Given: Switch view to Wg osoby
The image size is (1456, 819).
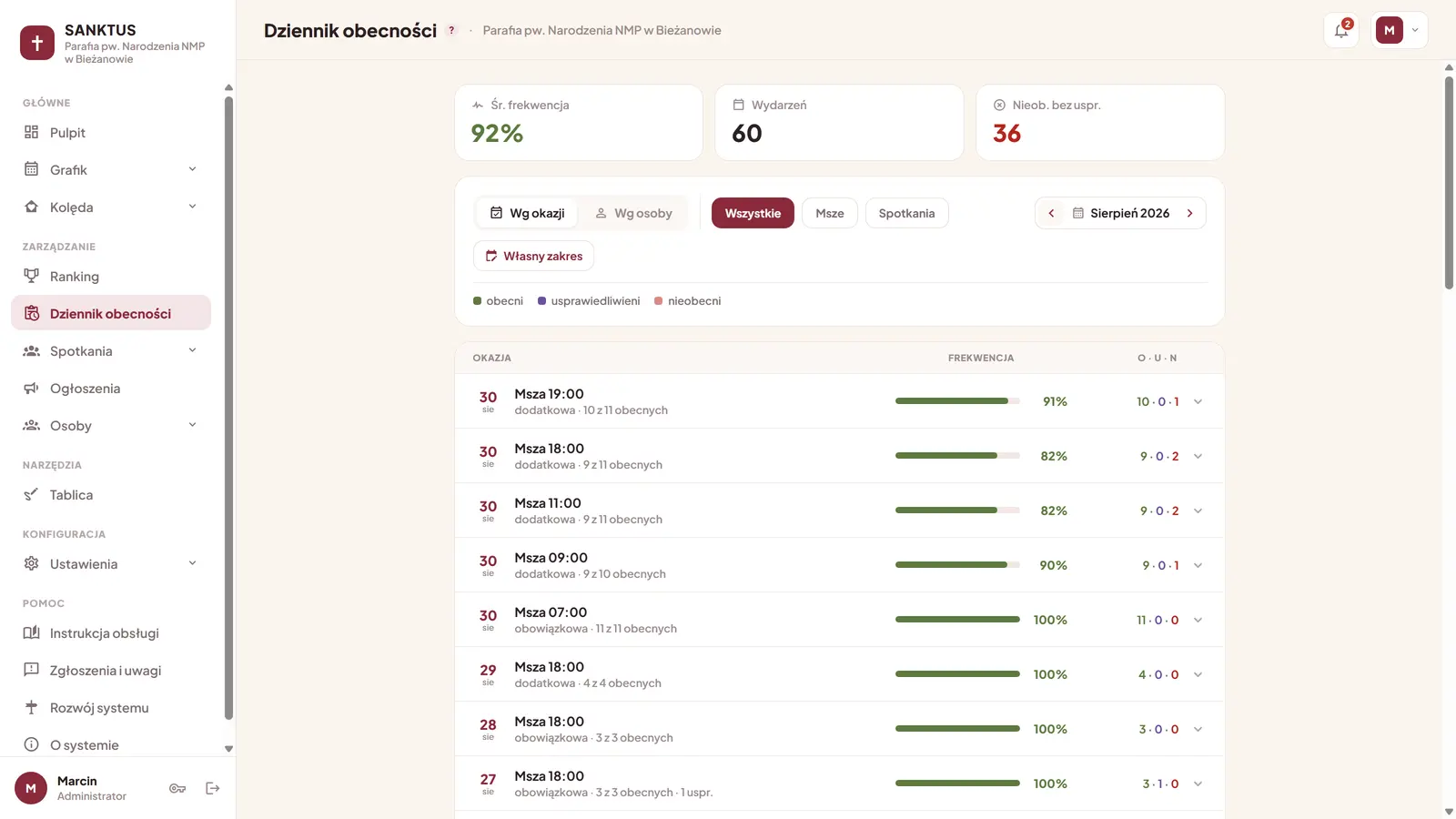Looking at the screenshot, I should pos(633,213).
